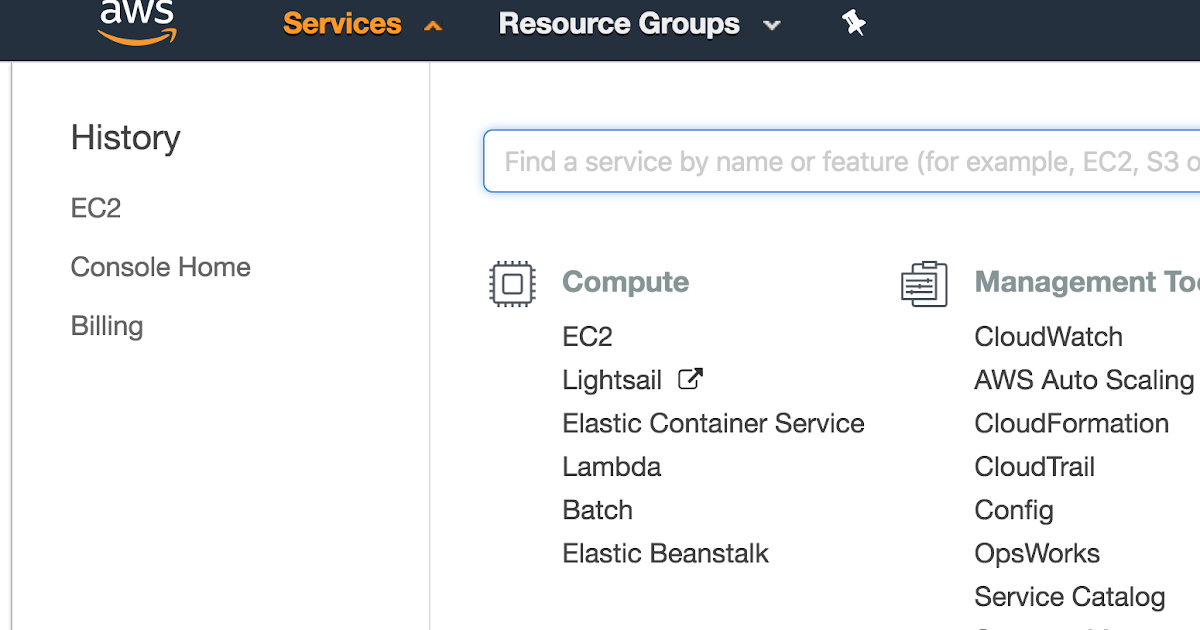Image resolution: width=1200 pixels, height=630 pixels.
Task: Click the Management Tools clipboard icon
Action: [924, 284]
